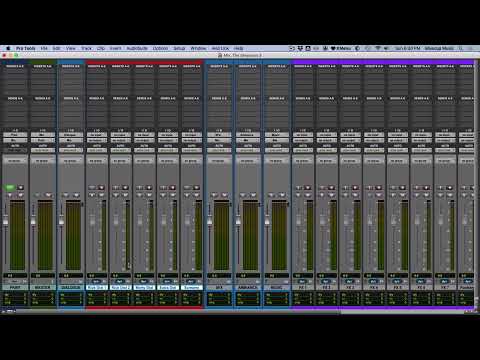
Task: Click the SFX track volume fader
Action: pos(210,220)
